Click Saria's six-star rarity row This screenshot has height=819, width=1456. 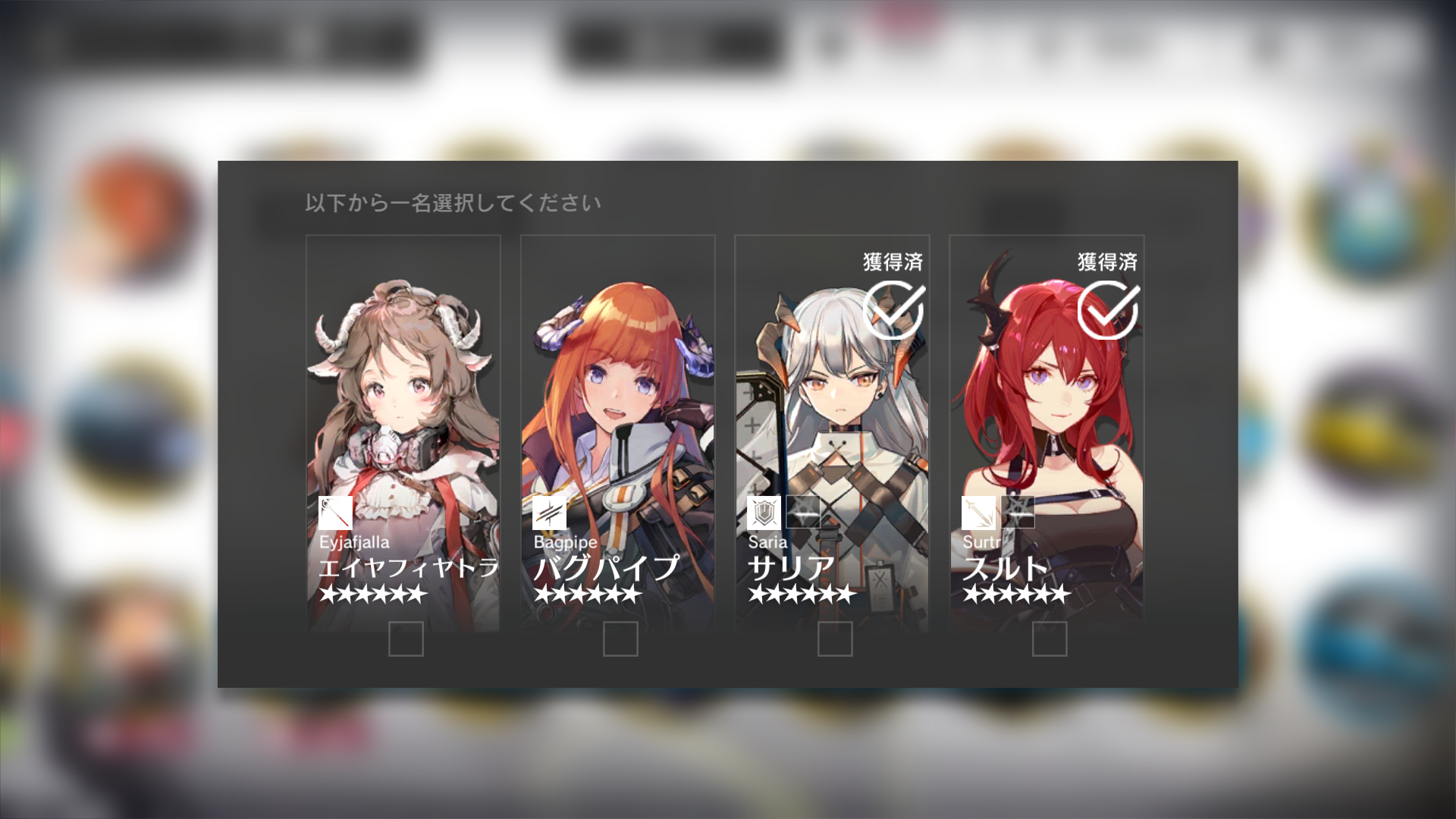(802, 595)
